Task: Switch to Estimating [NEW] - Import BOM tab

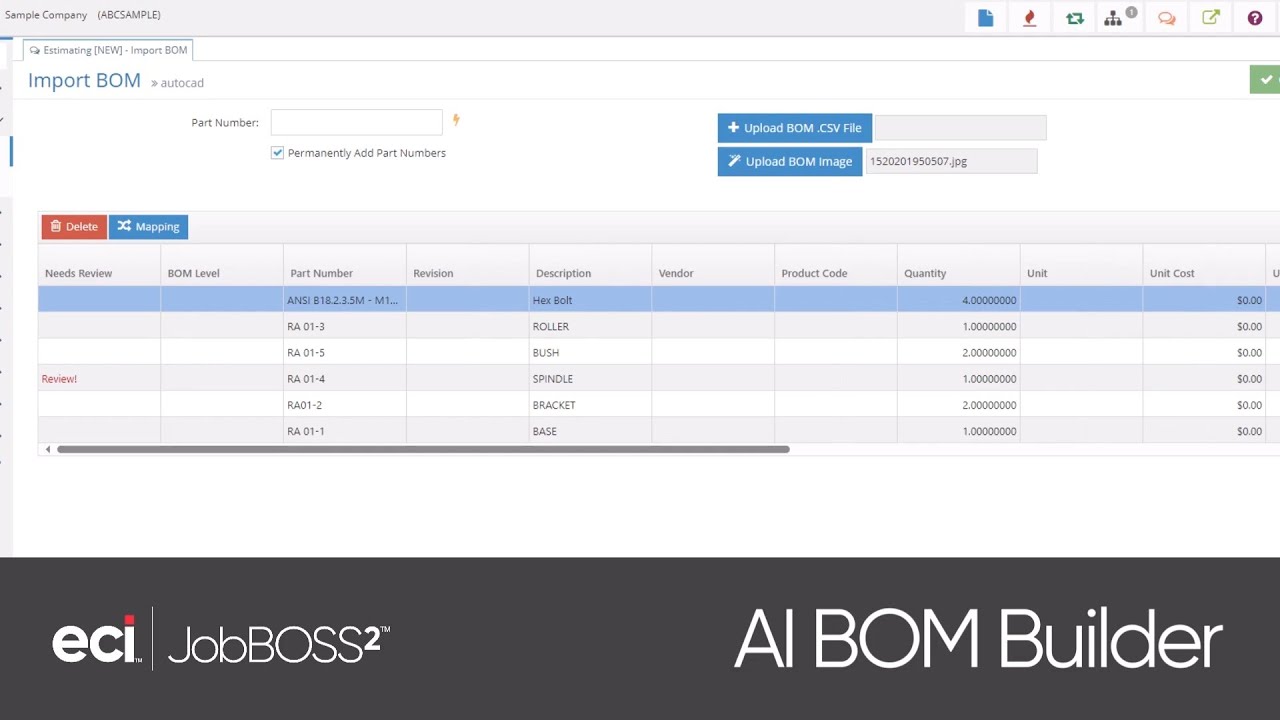Action: click(x=108, y=50)
